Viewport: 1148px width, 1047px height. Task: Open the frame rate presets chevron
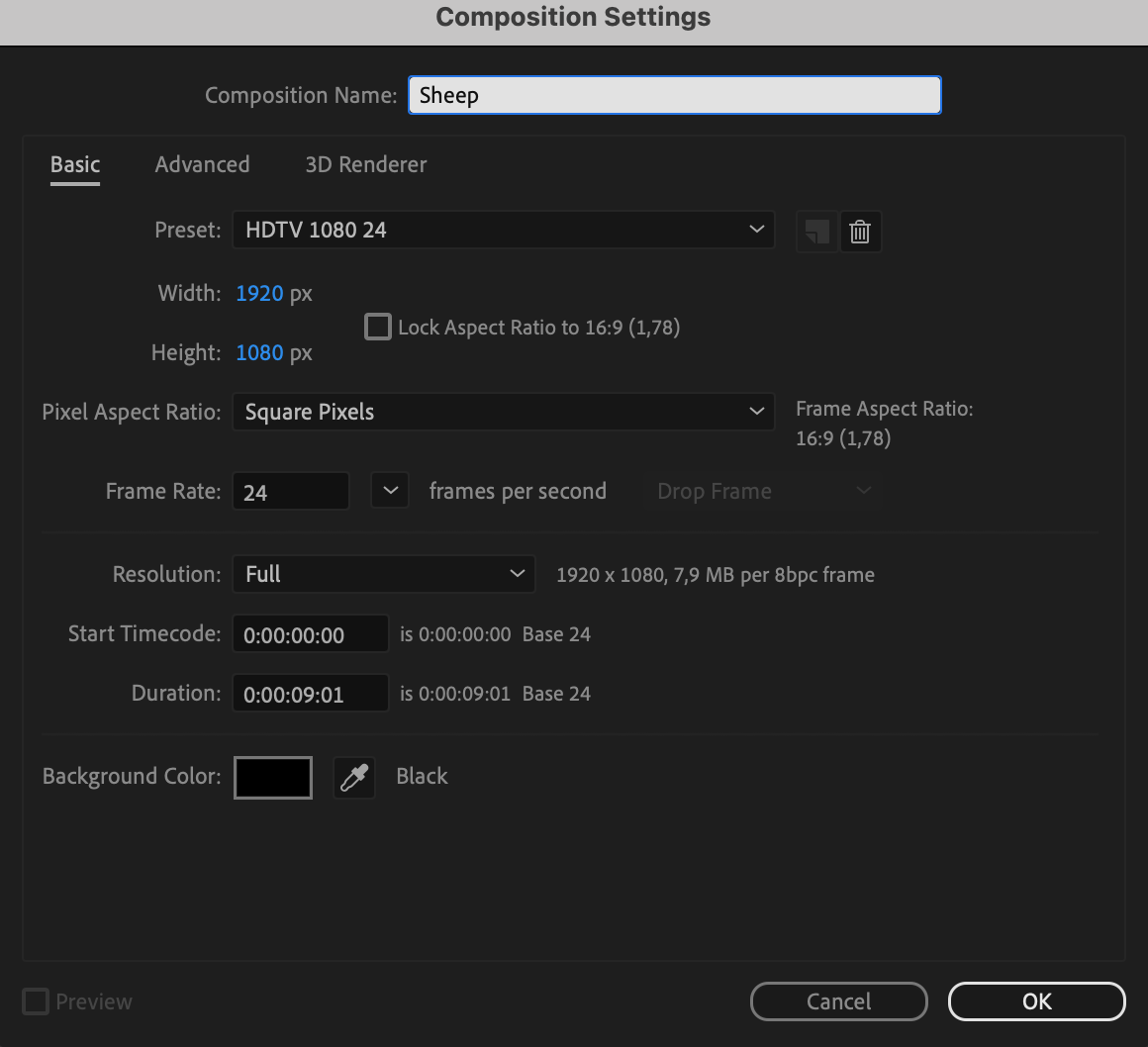(390, 491)
